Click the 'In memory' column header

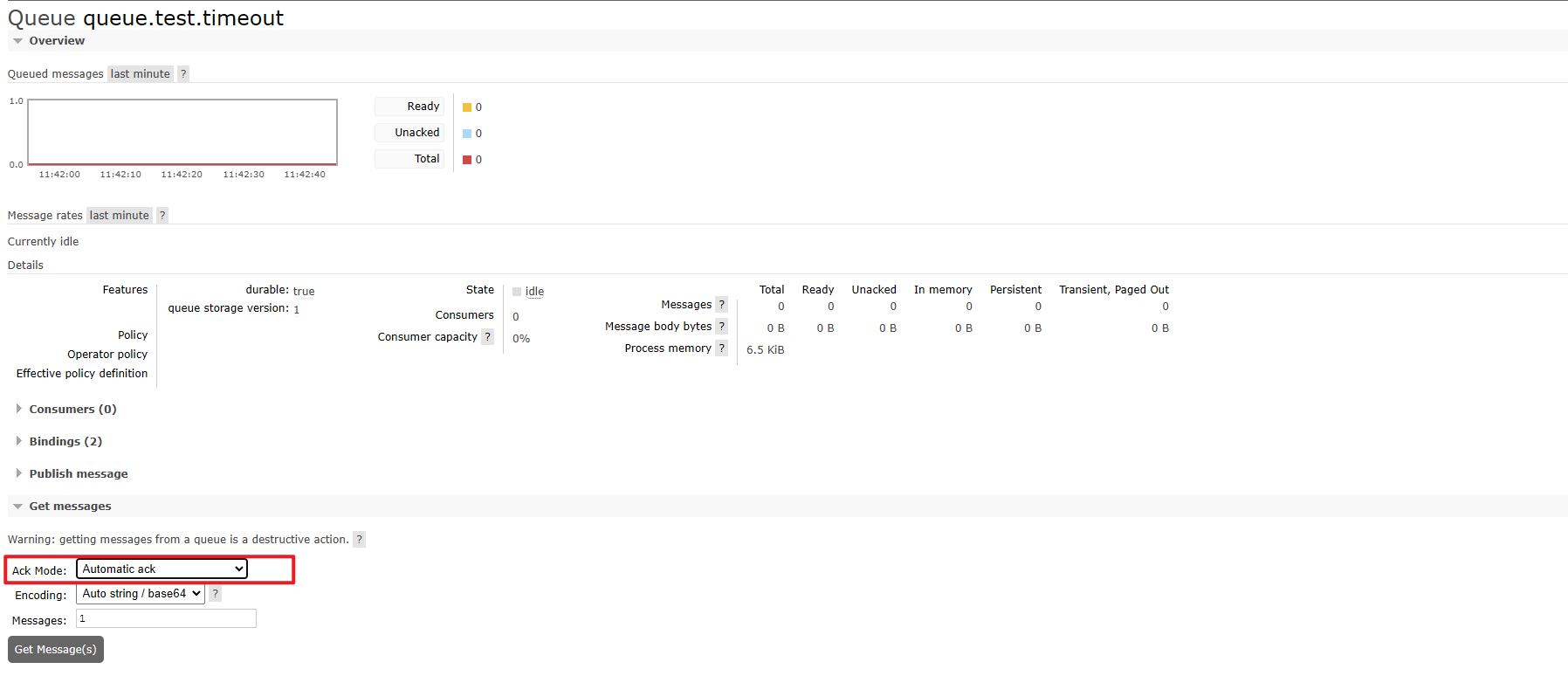943,290
